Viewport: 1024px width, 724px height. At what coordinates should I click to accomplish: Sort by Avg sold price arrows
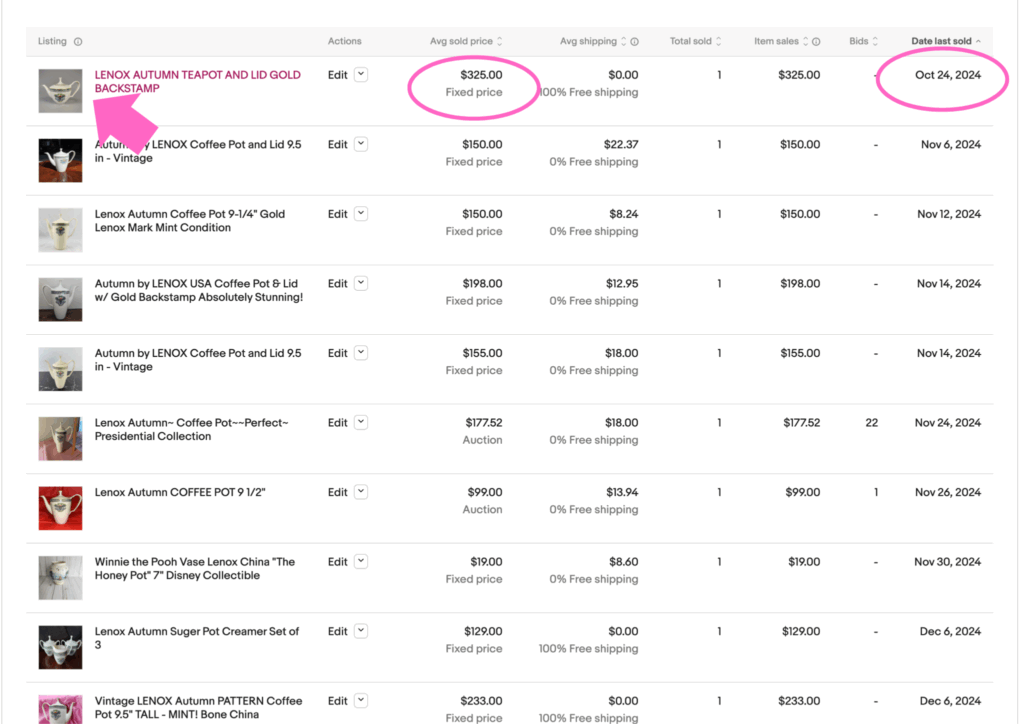click(x=500, y=41)
